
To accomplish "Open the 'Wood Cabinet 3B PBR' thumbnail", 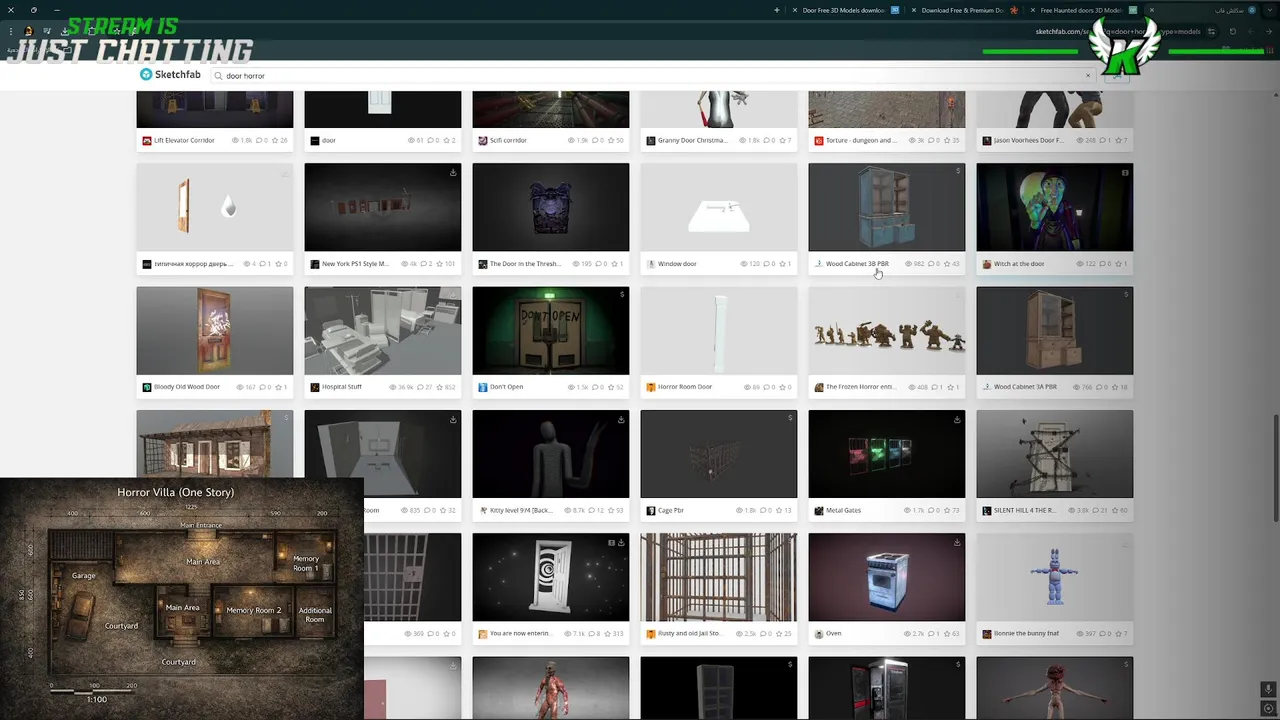I will coord(886,207).
